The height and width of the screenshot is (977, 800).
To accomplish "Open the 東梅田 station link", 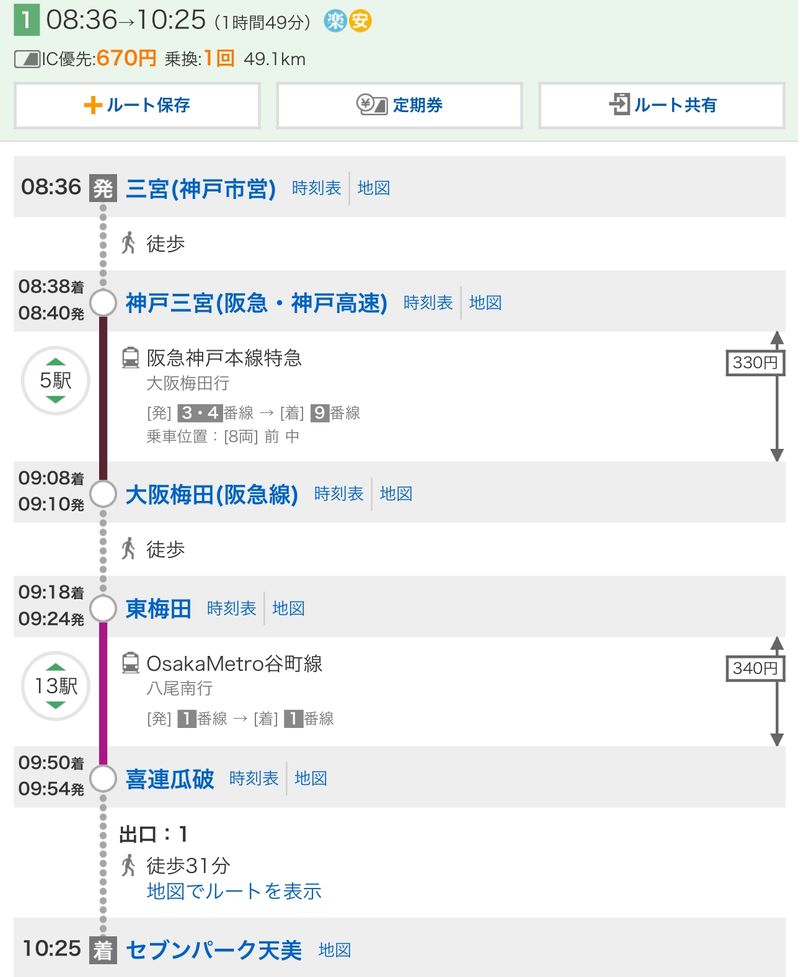I will [158, 608].
